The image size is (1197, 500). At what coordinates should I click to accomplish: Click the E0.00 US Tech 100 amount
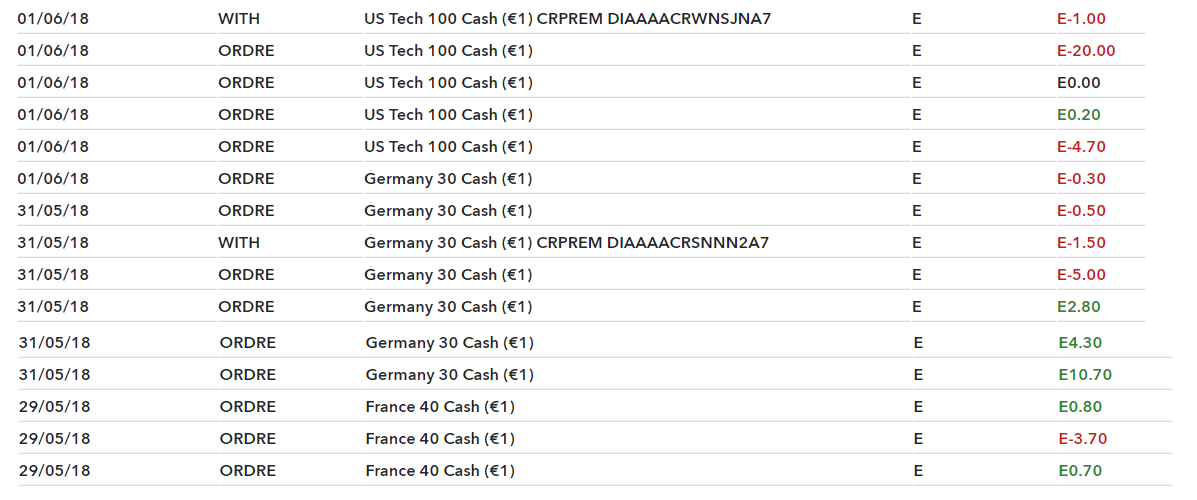(x=1079, y=83)
